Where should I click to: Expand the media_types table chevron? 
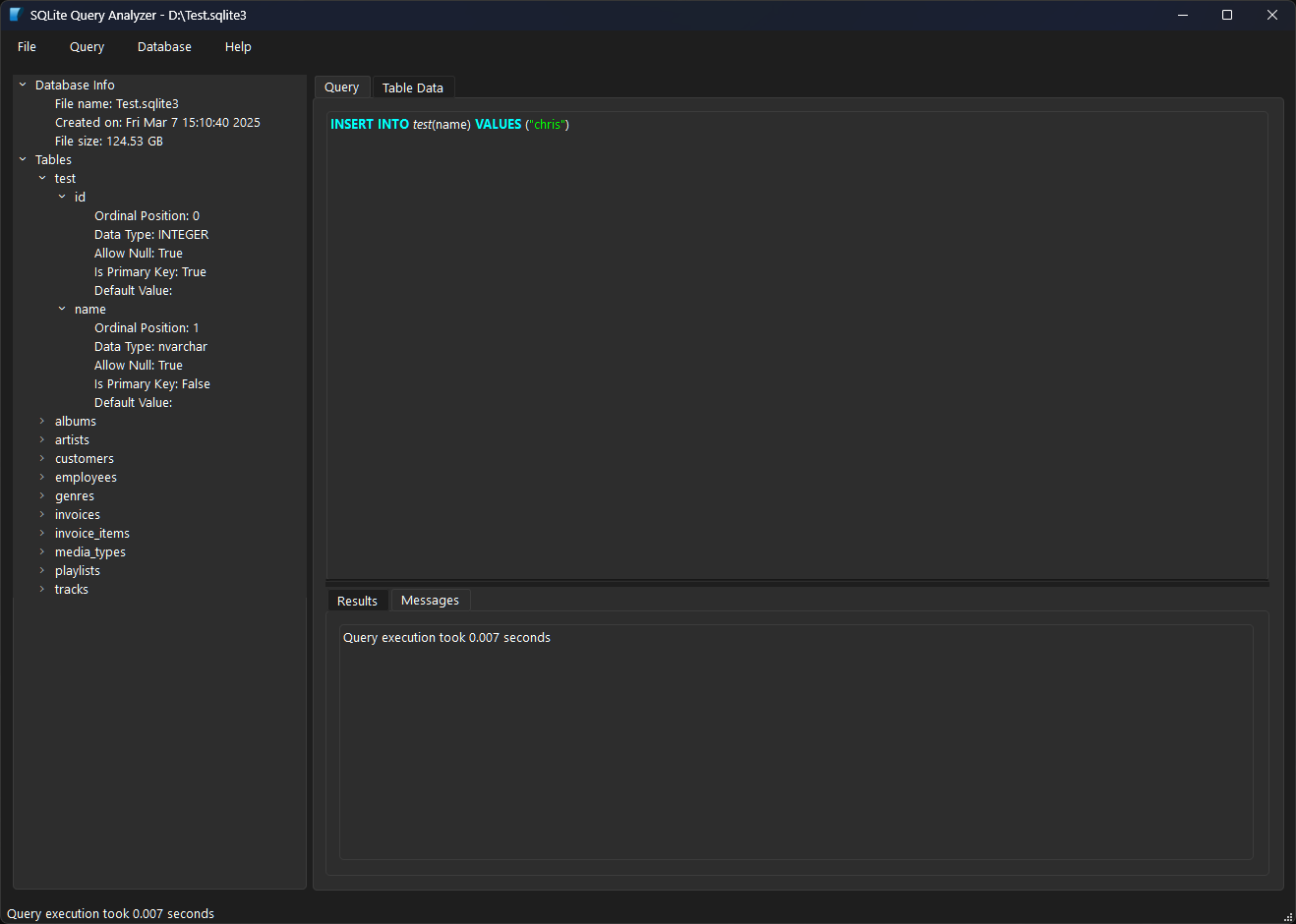42,551
